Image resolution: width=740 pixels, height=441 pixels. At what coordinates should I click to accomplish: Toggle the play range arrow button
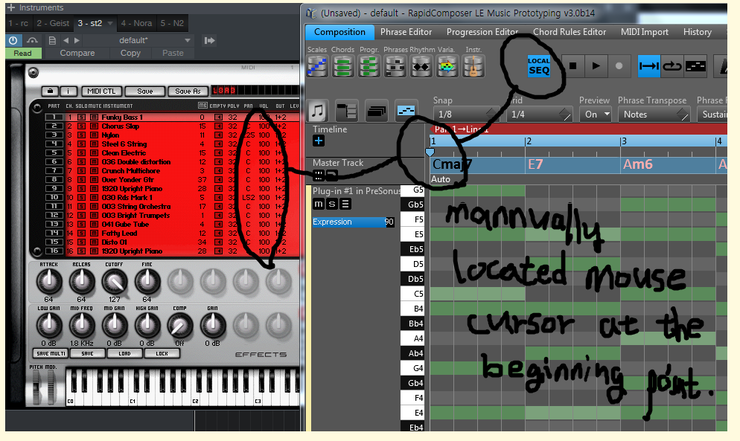point(649,66)
